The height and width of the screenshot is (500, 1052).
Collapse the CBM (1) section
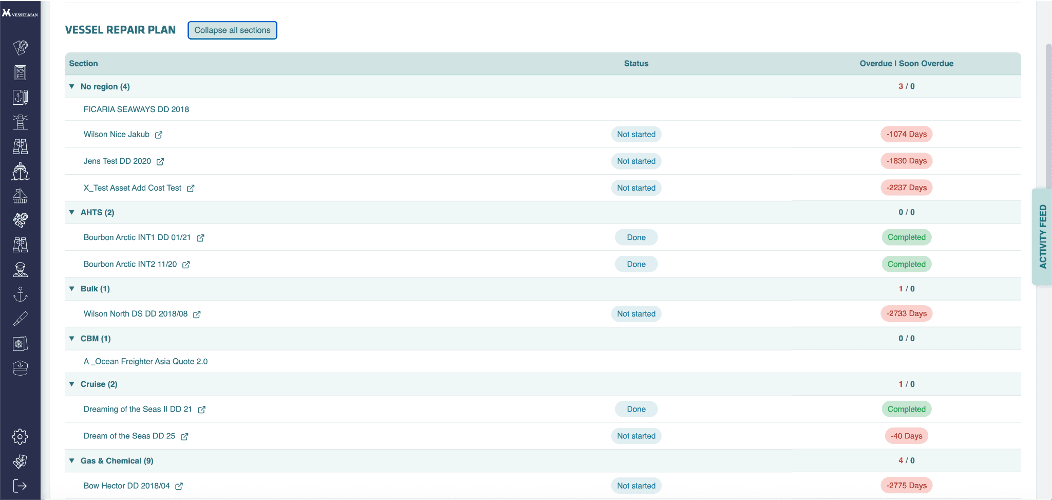click(x=72, y=338)
